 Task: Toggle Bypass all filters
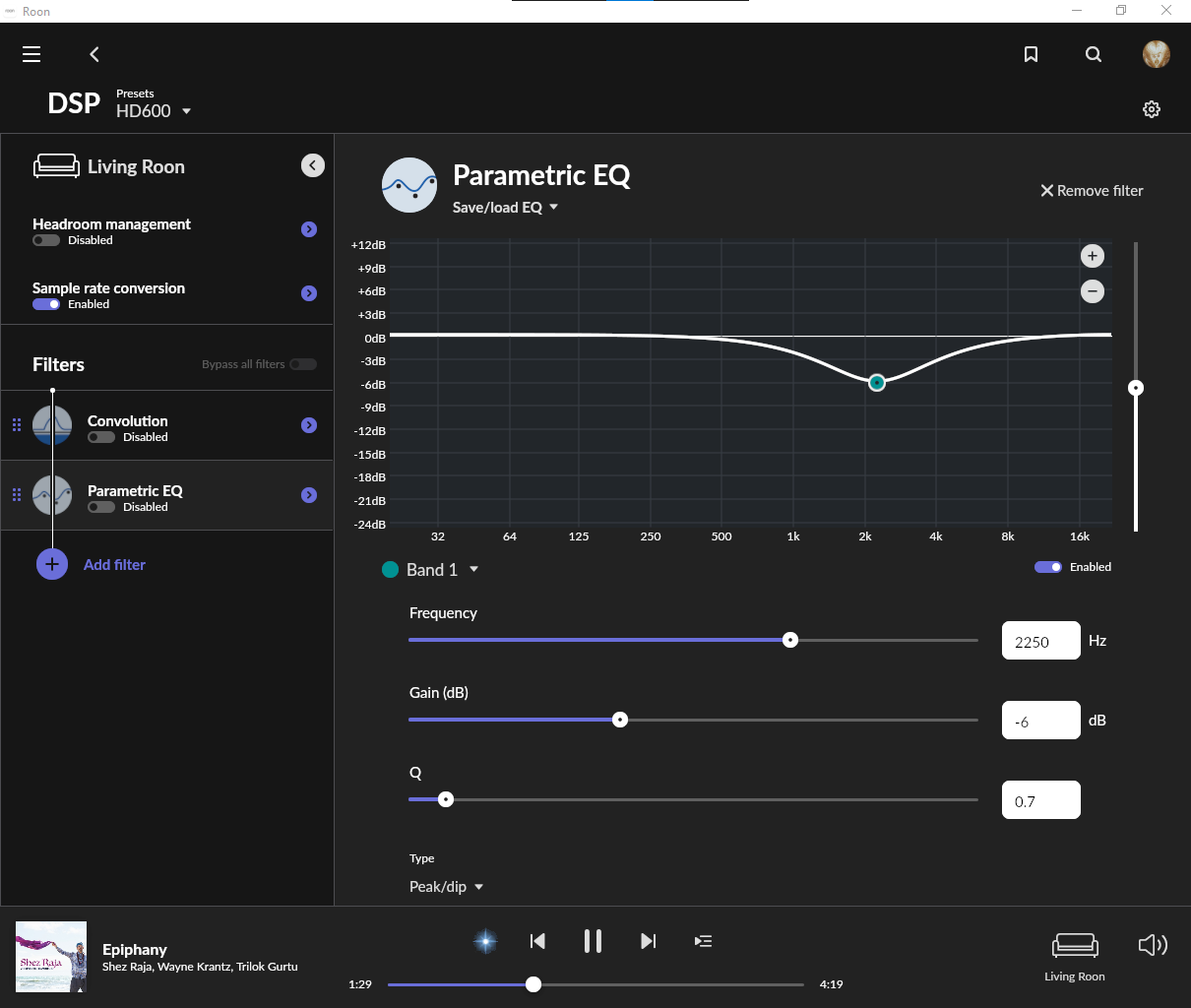click(305, 364)
